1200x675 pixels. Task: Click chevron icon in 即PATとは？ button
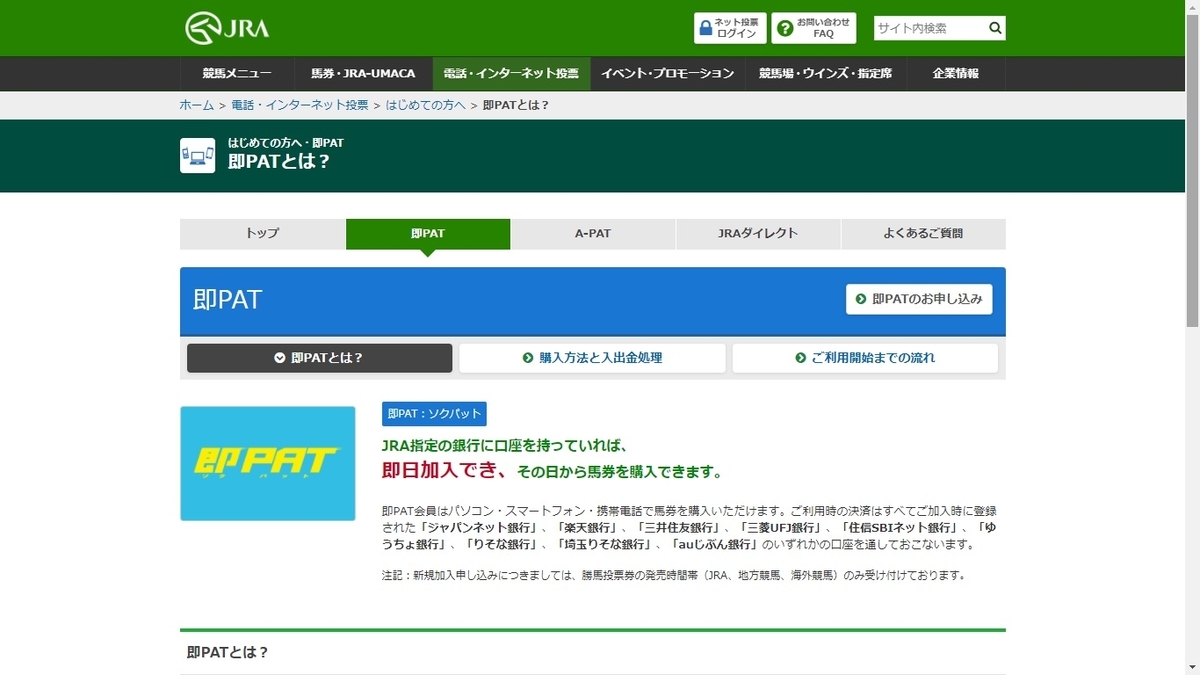pos(280,358)
